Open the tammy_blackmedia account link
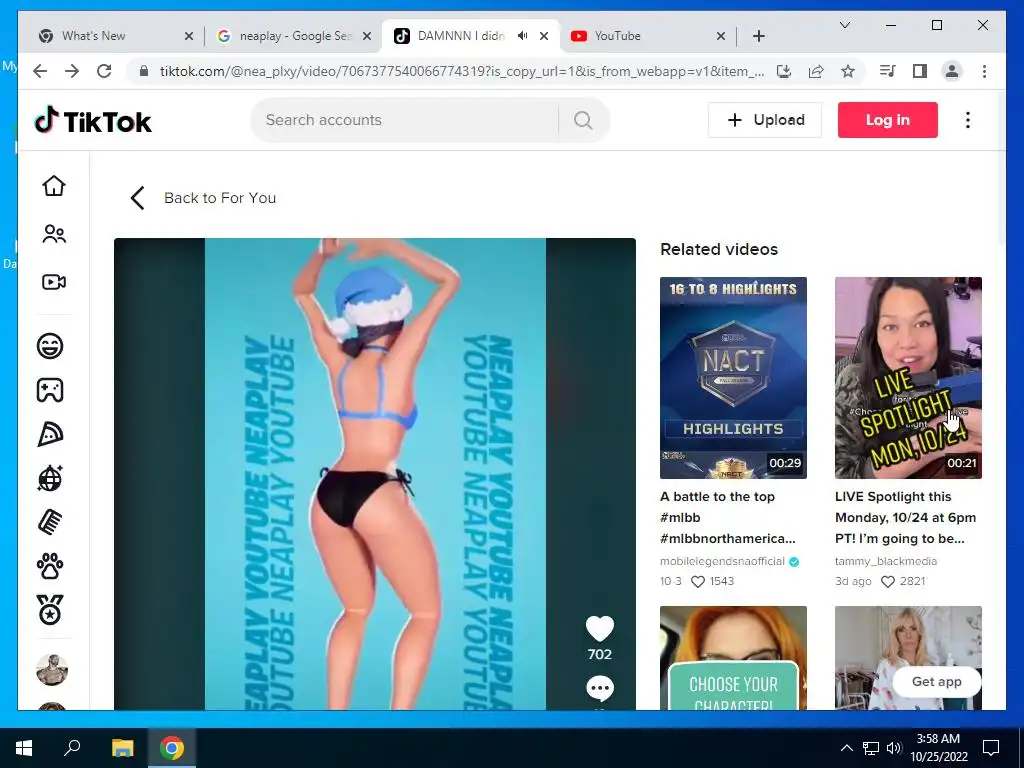Screen dimensions: 1024x768 coord(886,562)
